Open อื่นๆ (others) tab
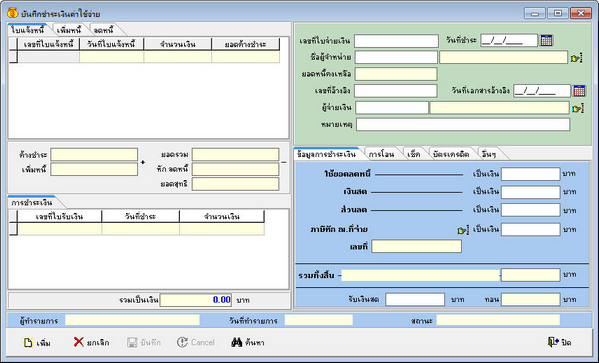The image size is (599, 363). pos(489,154)
